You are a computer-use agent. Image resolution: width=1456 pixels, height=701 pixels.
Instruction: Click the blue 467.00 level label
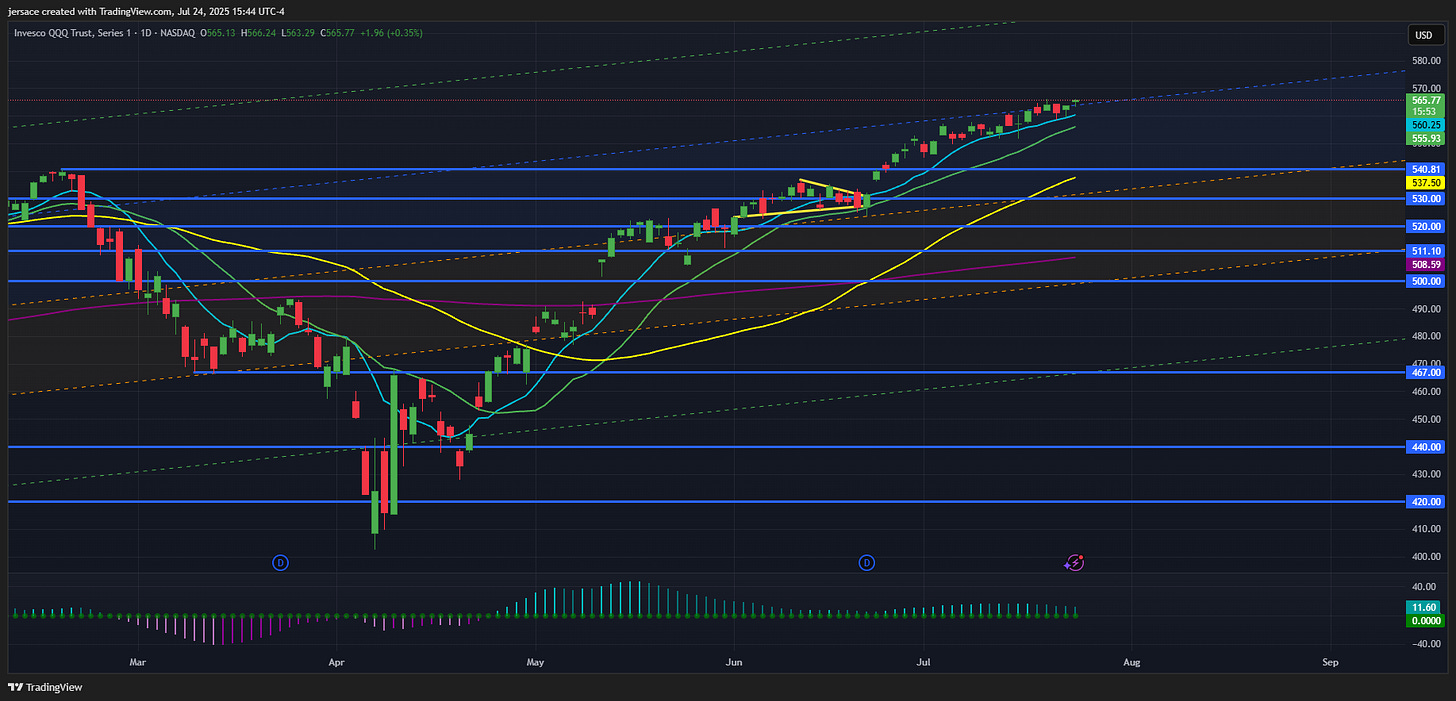pyautogui.click(x=1425, y=372)
